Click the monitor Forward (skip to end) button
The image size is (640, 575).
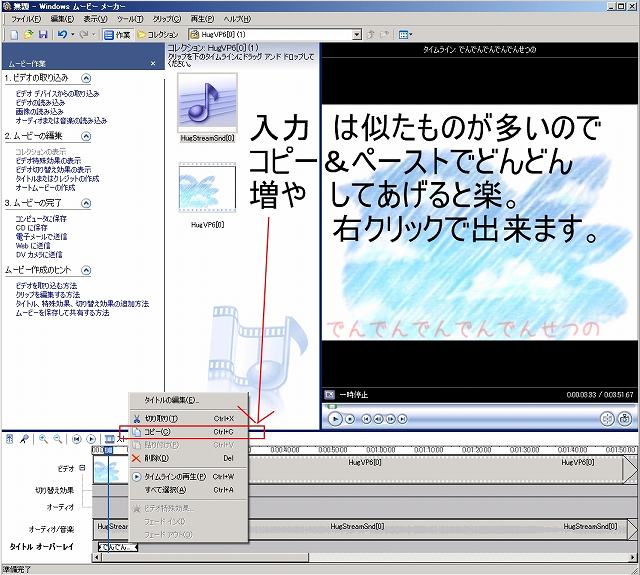[403, 419]
